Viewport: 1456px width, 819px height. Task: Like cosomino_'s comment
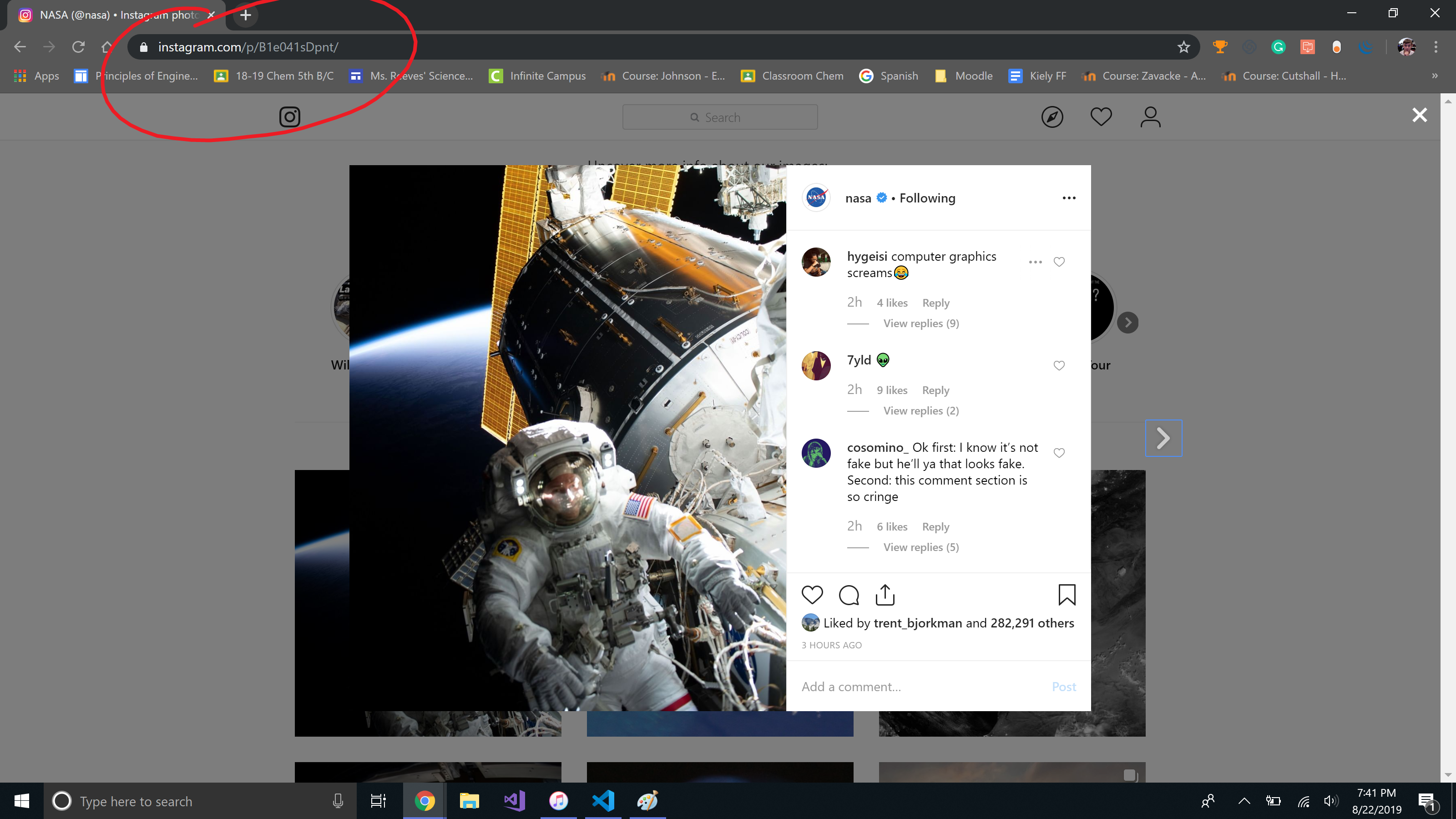coord(1059,453)
